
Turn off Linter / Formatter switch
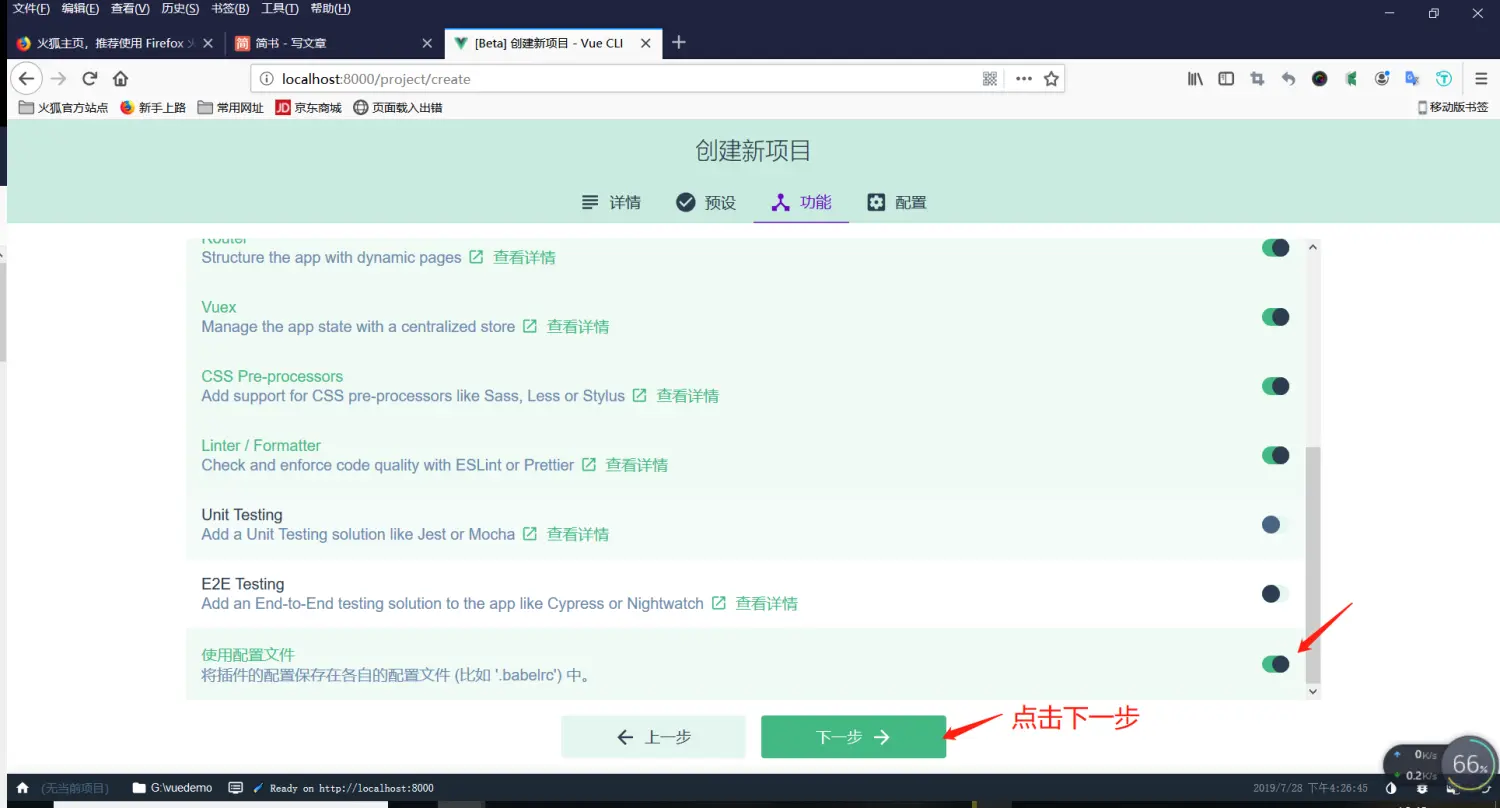pyautogui.click(x=1275, y=455)
